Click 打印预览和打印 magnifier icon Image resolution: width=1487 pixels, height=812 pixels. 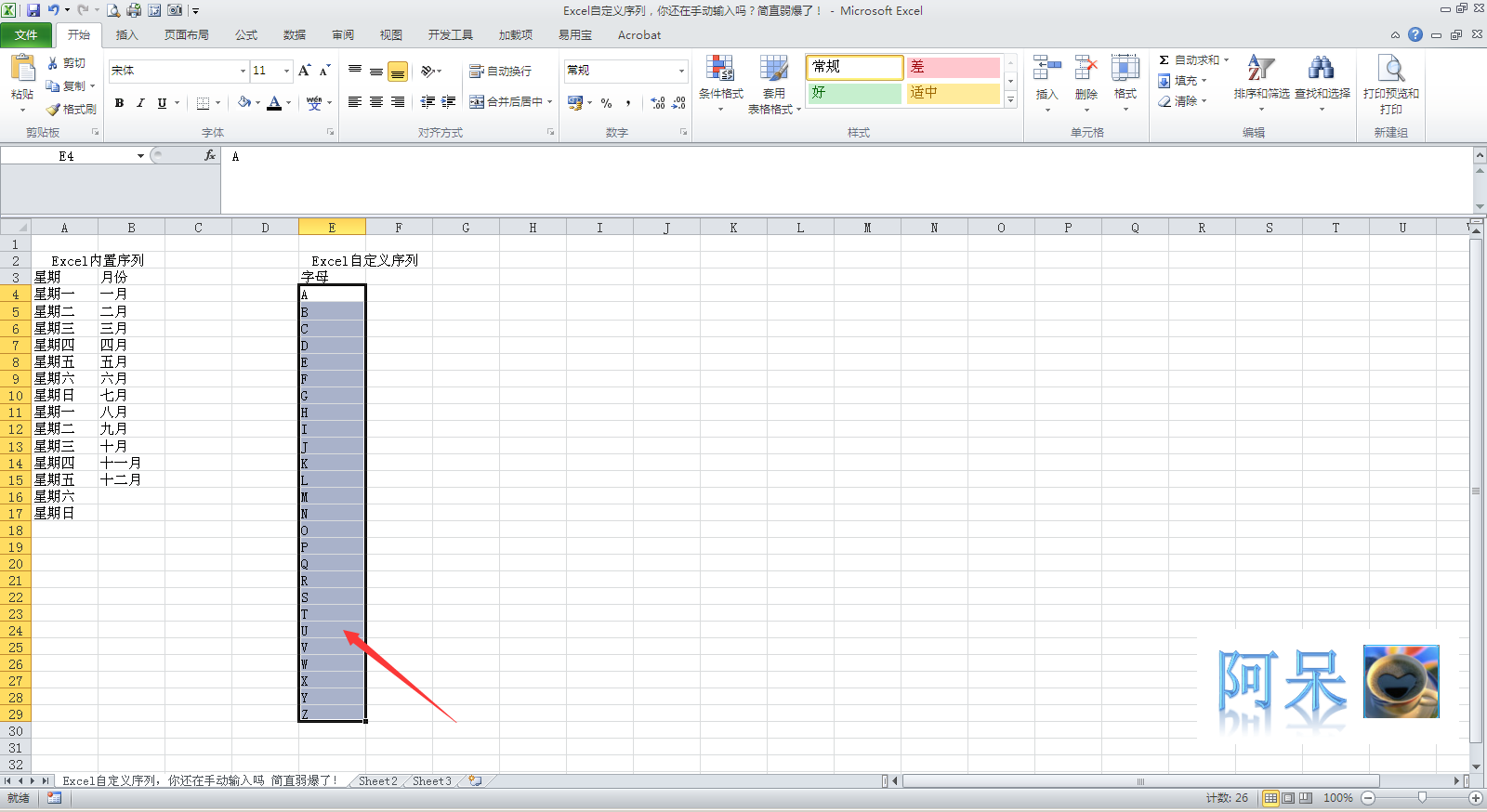pyautogui.click(x=1391, y=68)
